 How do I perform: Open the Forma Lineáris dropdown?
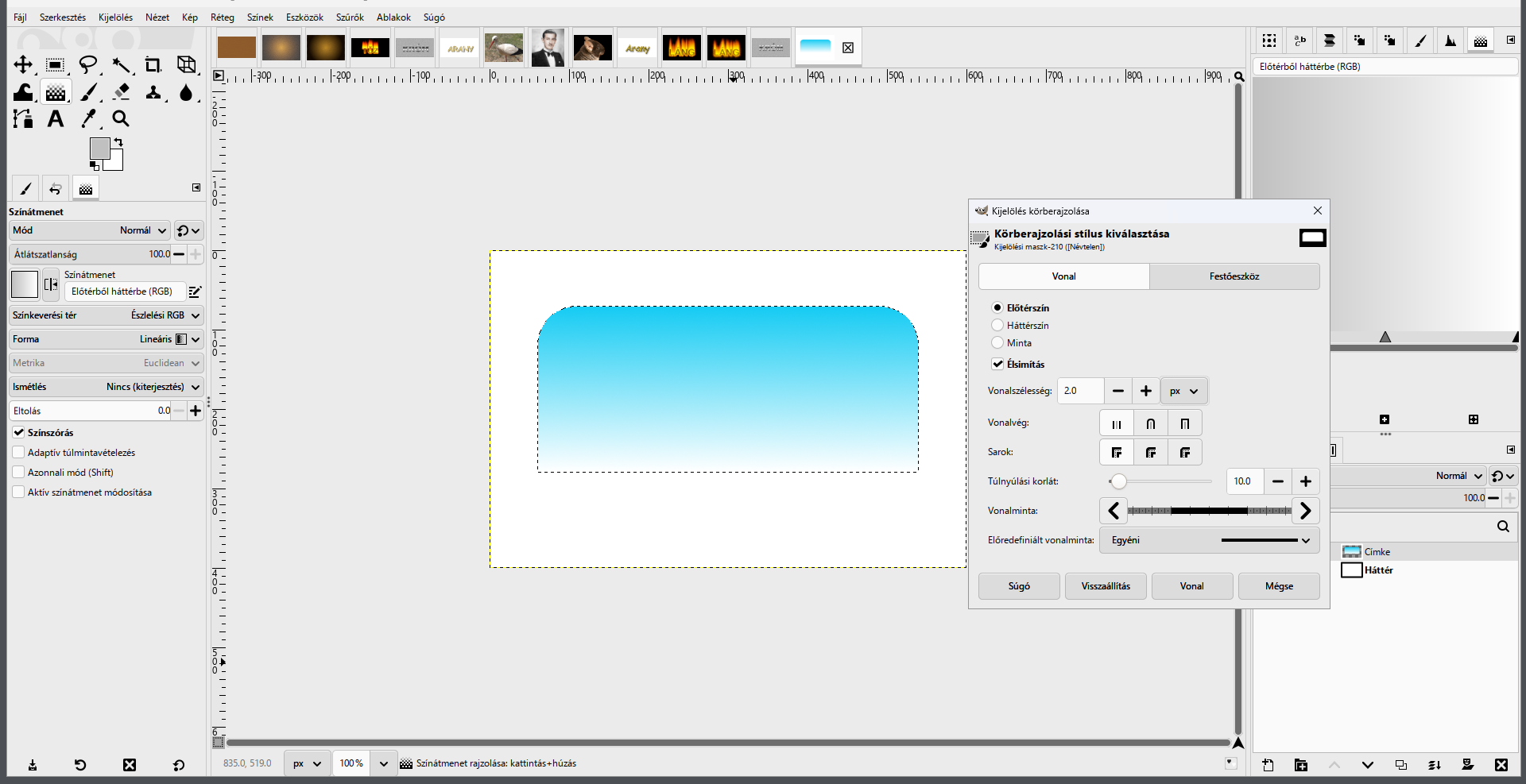point(107,339)
